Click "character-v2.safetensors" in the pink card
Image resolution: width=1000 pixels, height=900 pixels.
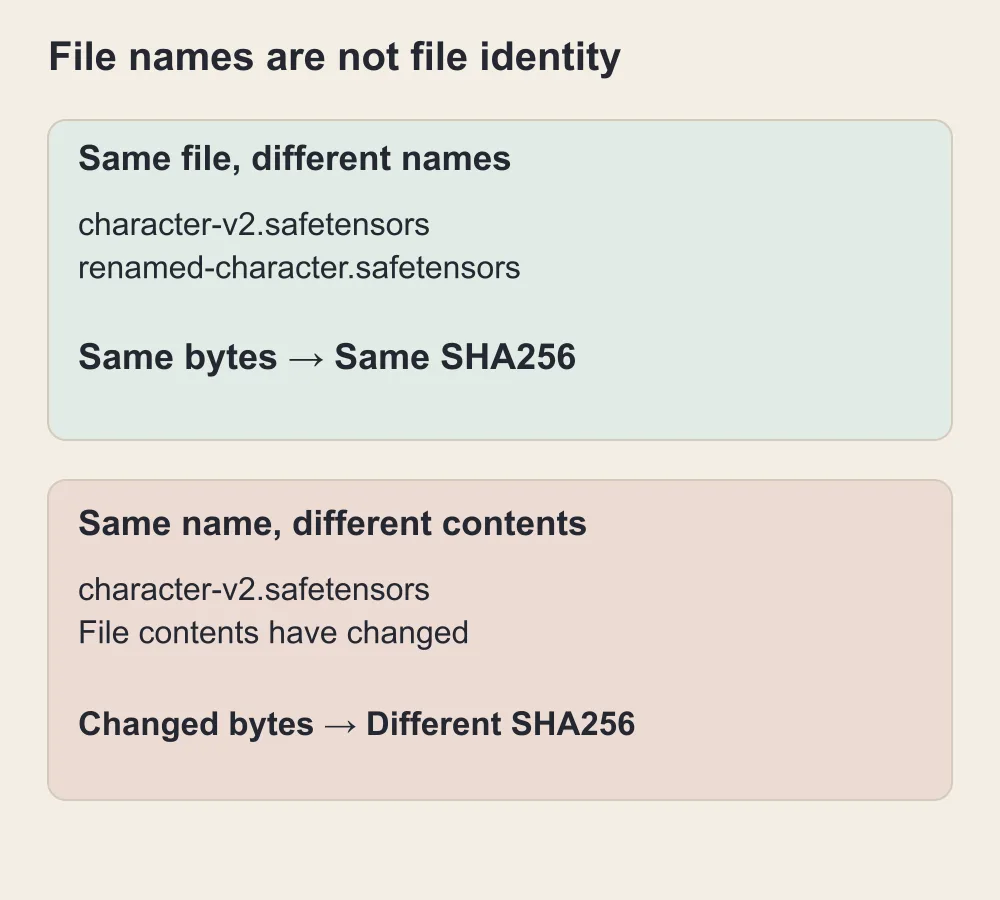pos(254,589)
